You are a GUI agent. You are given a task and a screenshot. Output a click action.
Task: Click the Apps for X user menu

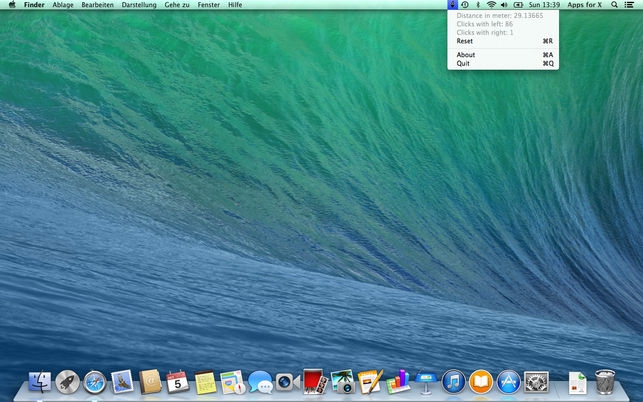585,5
